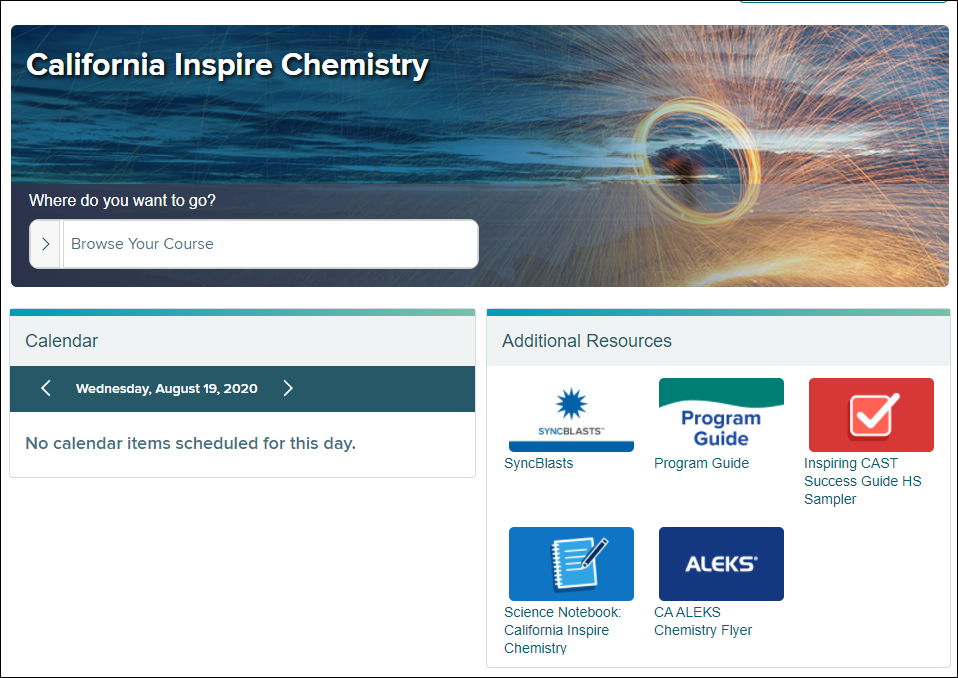Advance to the next calendar day

pyautogui.click(x=288, y=389)
